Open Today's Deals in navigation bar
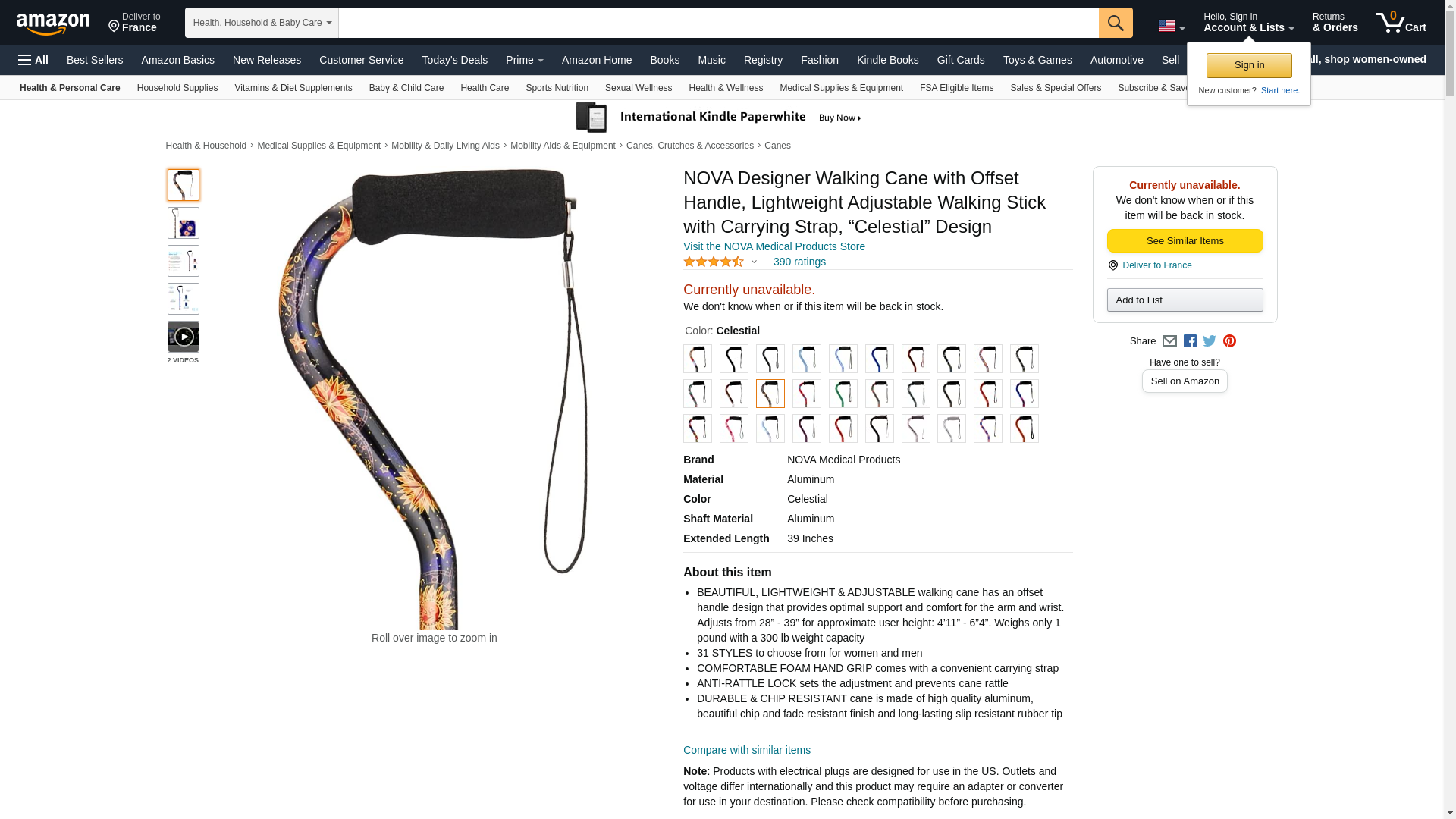The height and width of the screenshot is (819, 1456). tap(455, 60)
